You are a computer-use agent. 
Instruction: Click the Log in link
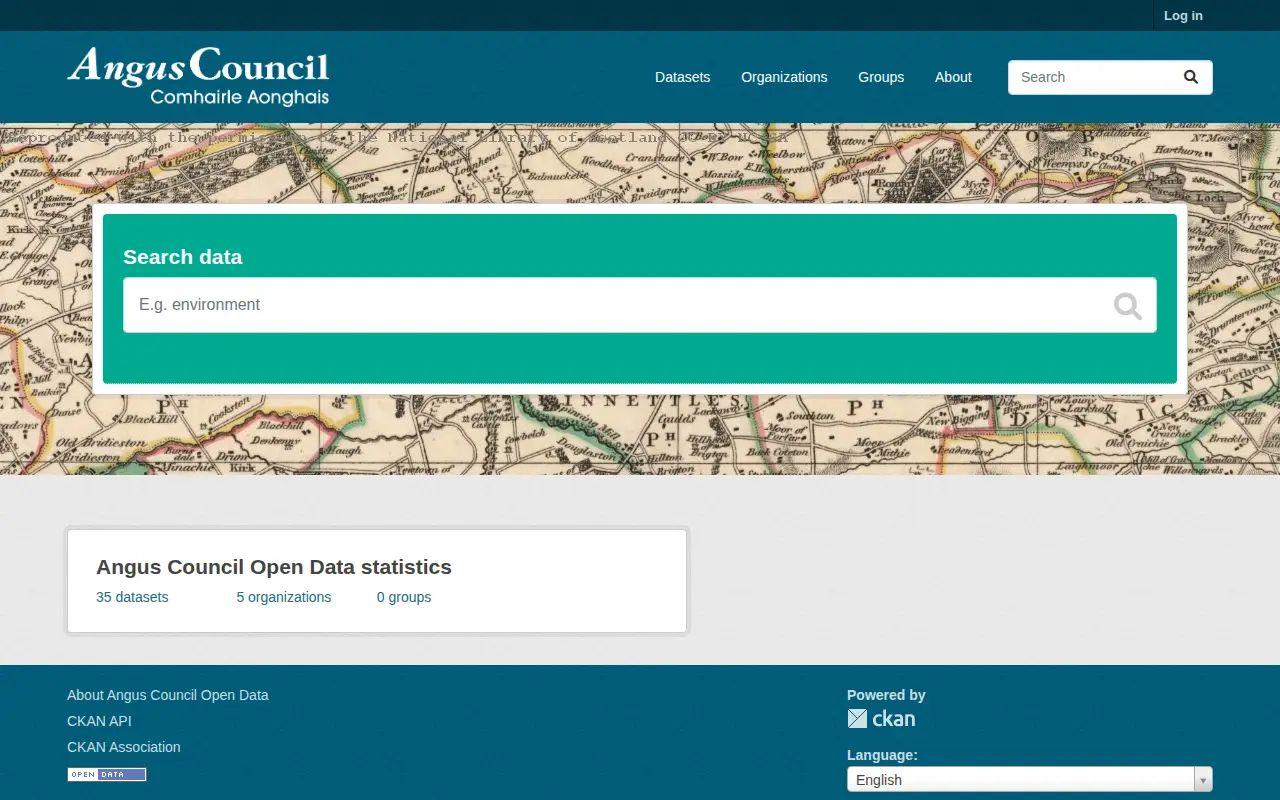pos(1183,15)
